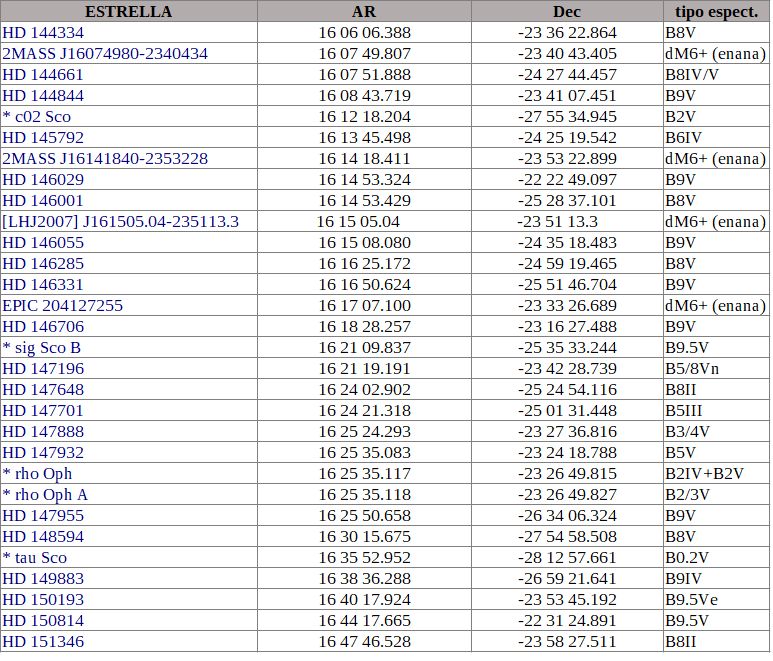Click the AR column header
Image resolution: width=773 pixels, height=661 pixels.
pos(364,11)
